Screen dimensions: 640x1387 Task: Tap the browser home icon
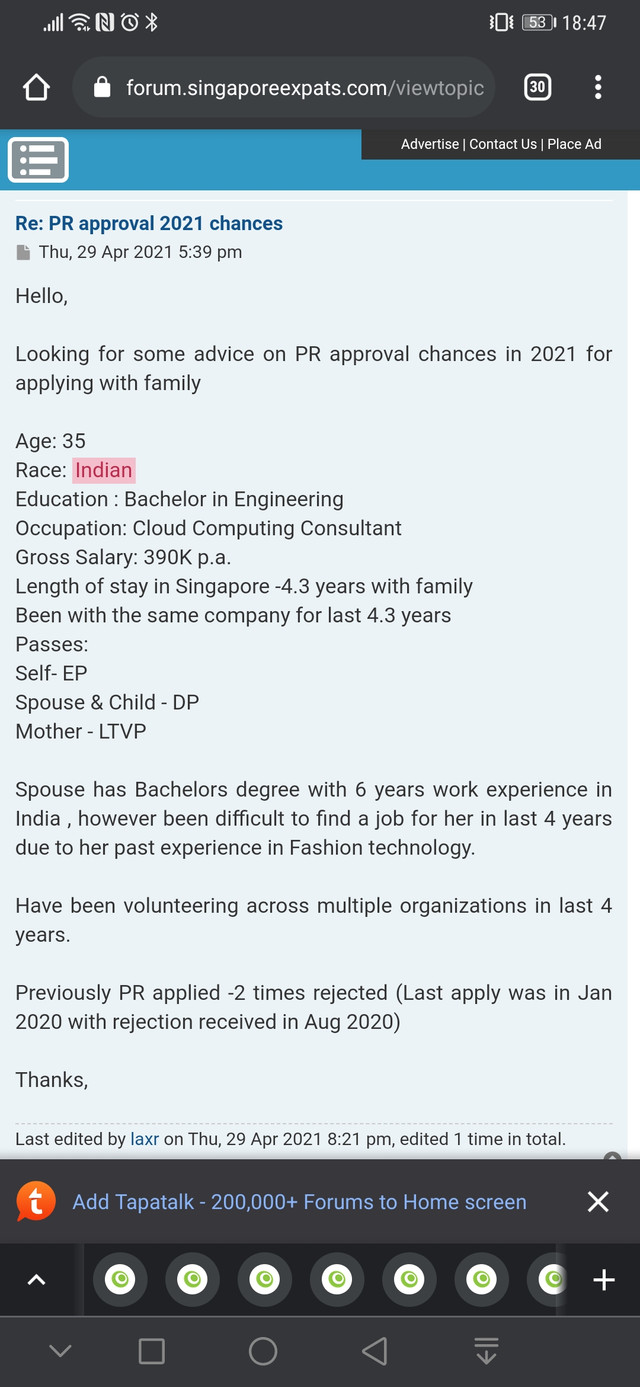point(36,88)
